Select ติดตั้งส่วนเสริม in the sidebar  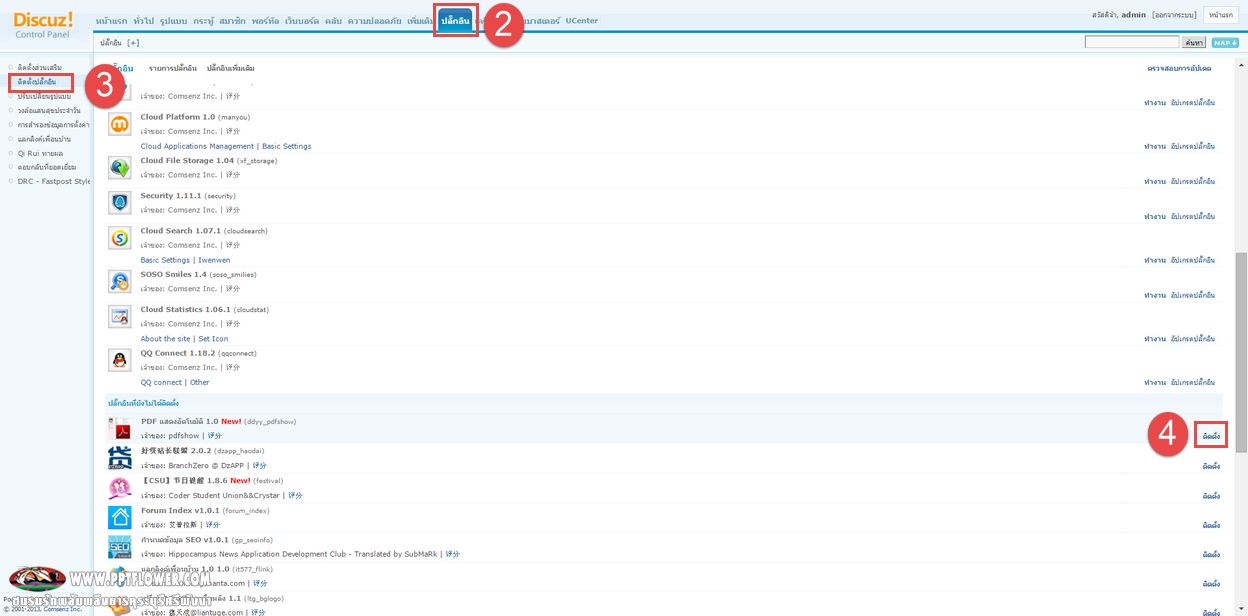coord(40,67)
